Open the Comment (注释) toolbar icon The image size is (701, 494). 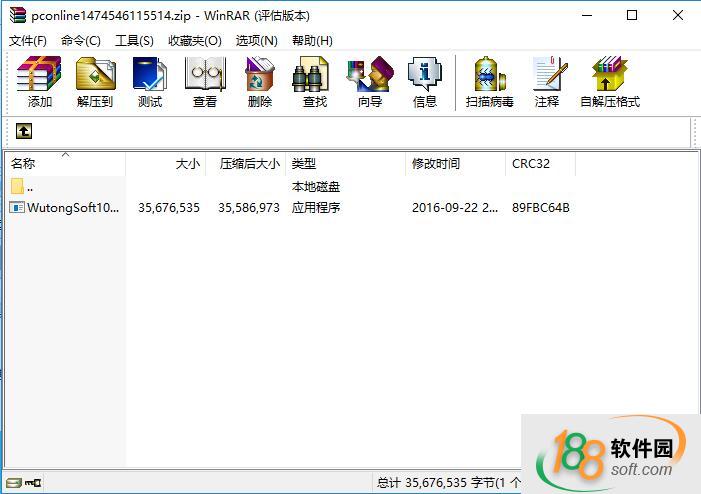coord(547,81)
